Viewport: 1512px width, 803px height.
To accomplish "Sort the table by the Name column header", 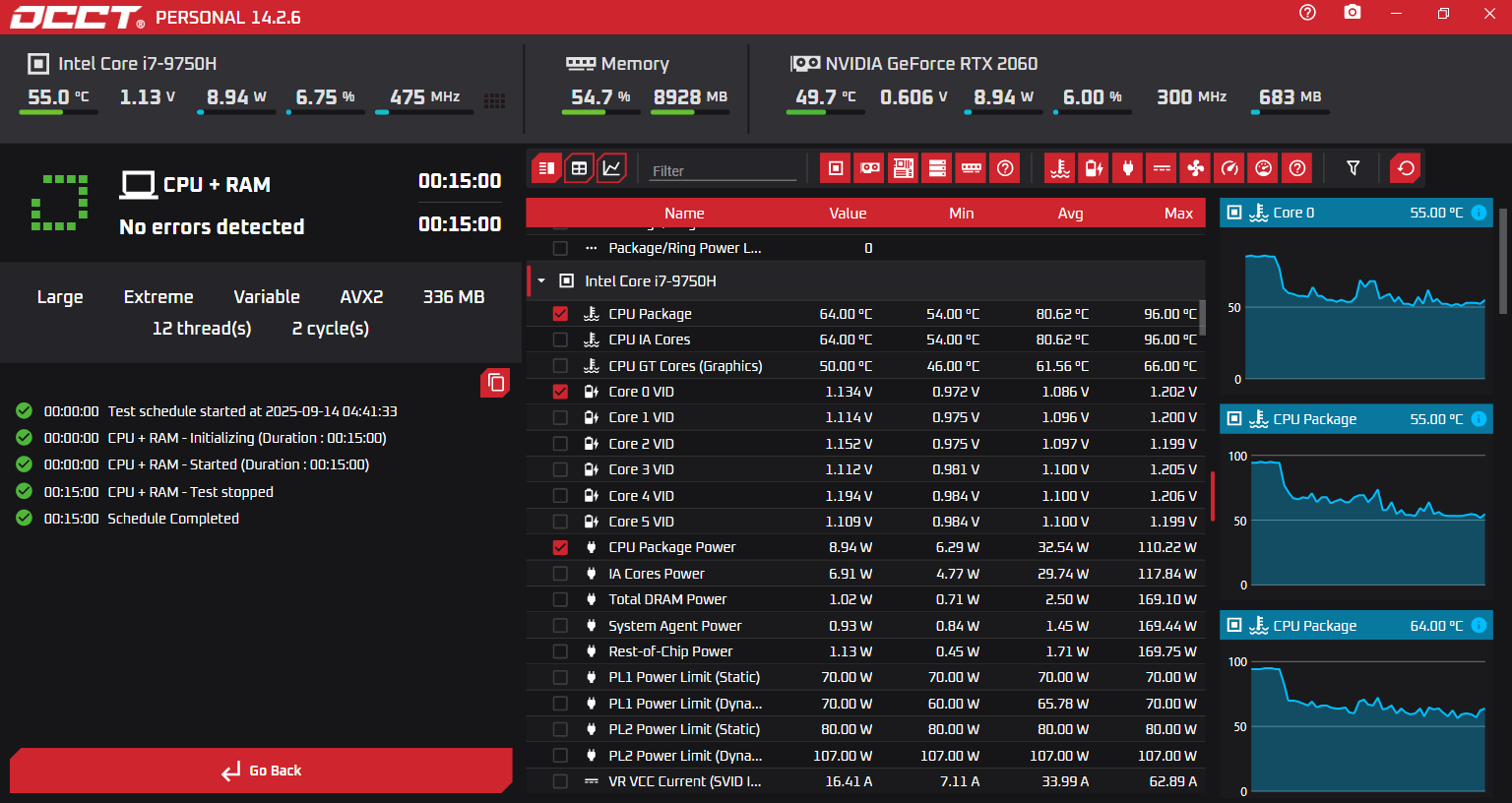I will (x=684, y=214).
